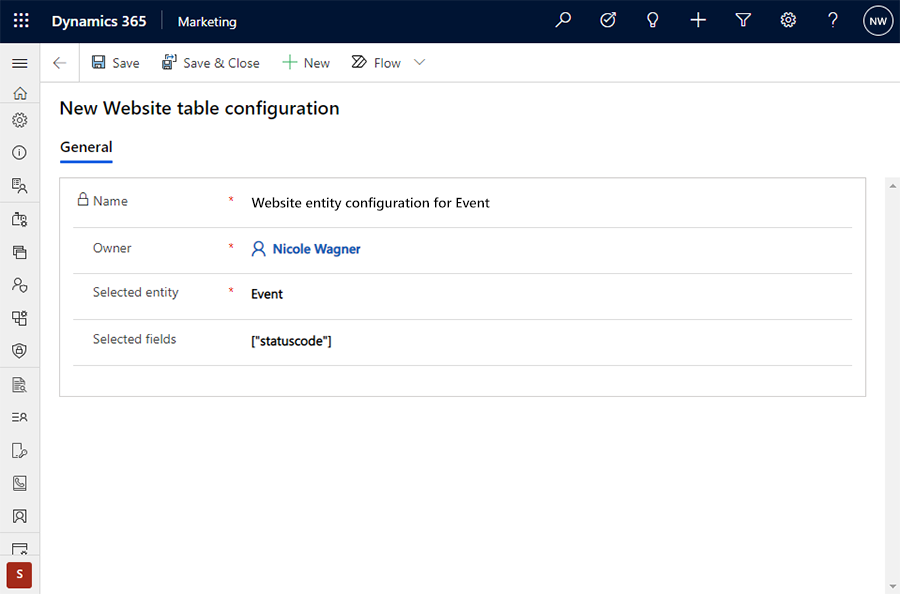This screenshot has height=594, width=900.
Task: Open the sidebar contact portrait icon
Action: point(20,516)
